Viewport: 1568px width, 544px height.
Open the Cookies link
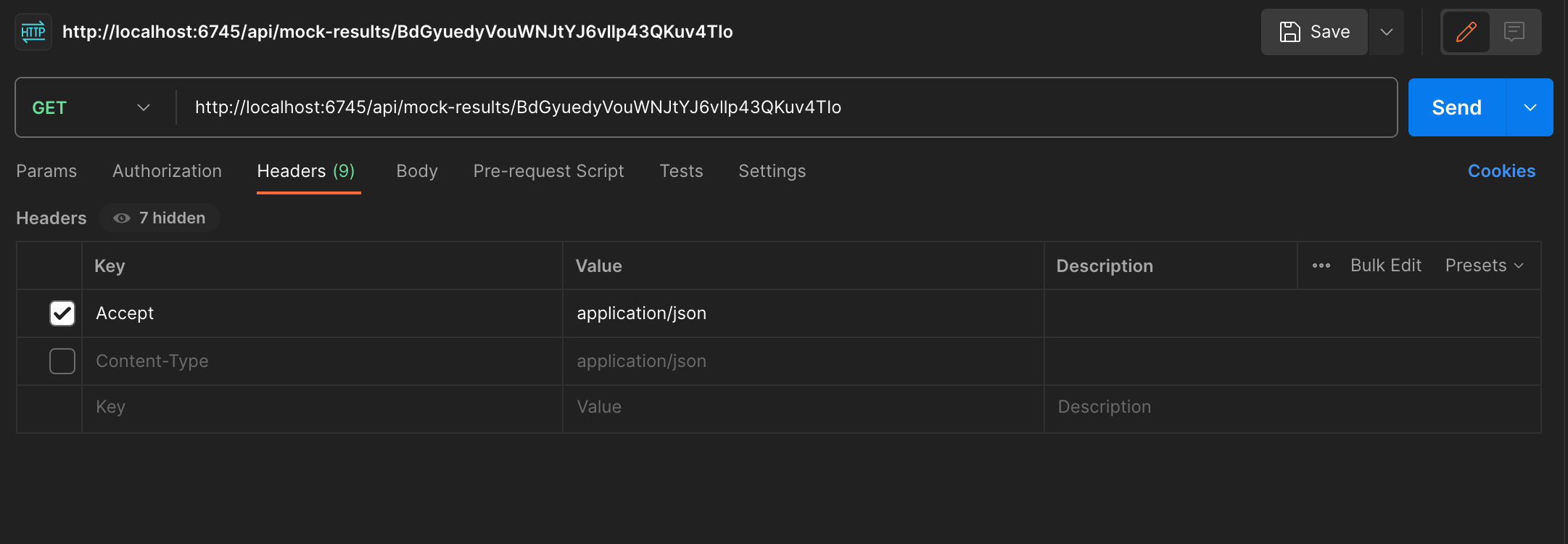pyautogui.click(x=1501, y=171)
